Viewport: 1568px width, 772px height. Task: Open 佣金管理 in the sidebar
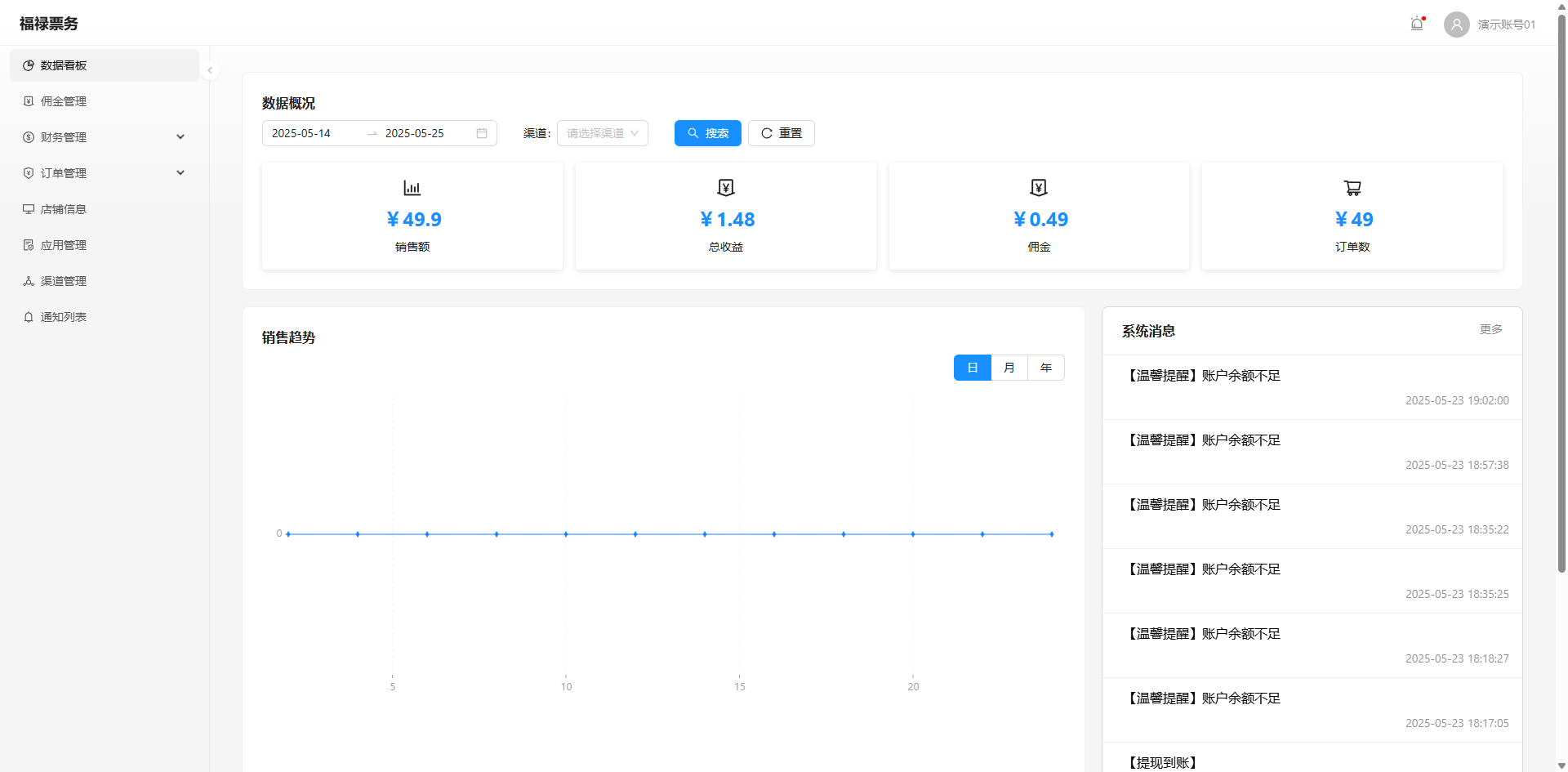[64, 101]
